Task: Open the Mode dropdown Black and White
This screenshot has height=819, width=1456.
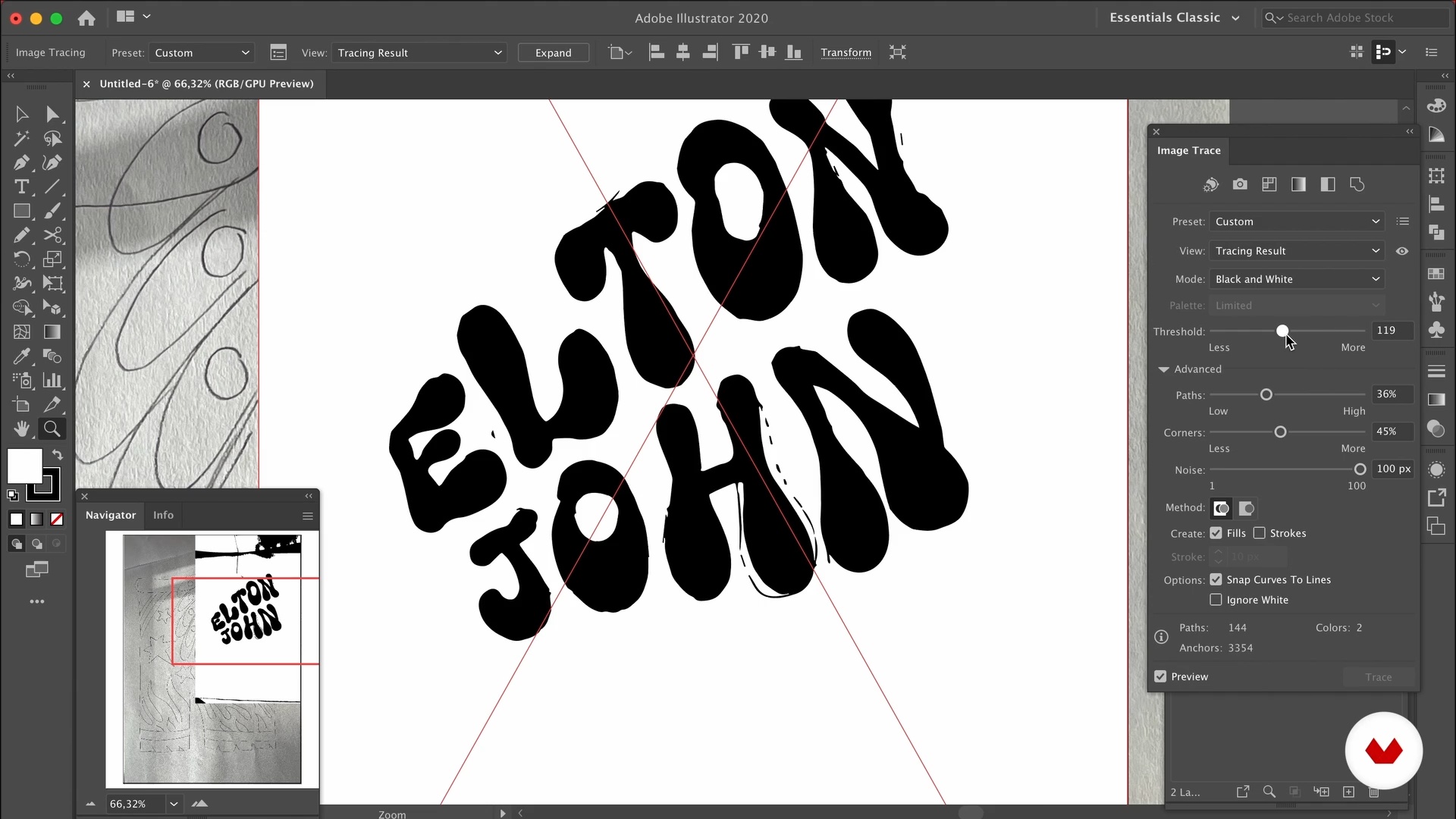Action: point(1297,279)
